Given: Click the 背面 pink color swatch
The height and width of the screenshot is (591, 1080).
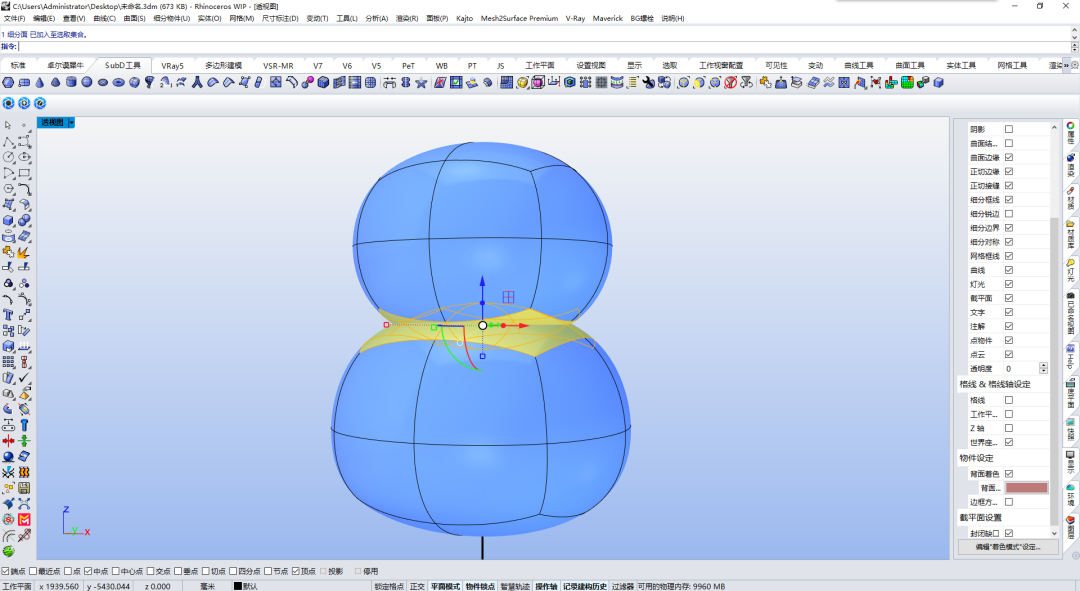Looking at the screenshot, I should (x=1026, y=488).
